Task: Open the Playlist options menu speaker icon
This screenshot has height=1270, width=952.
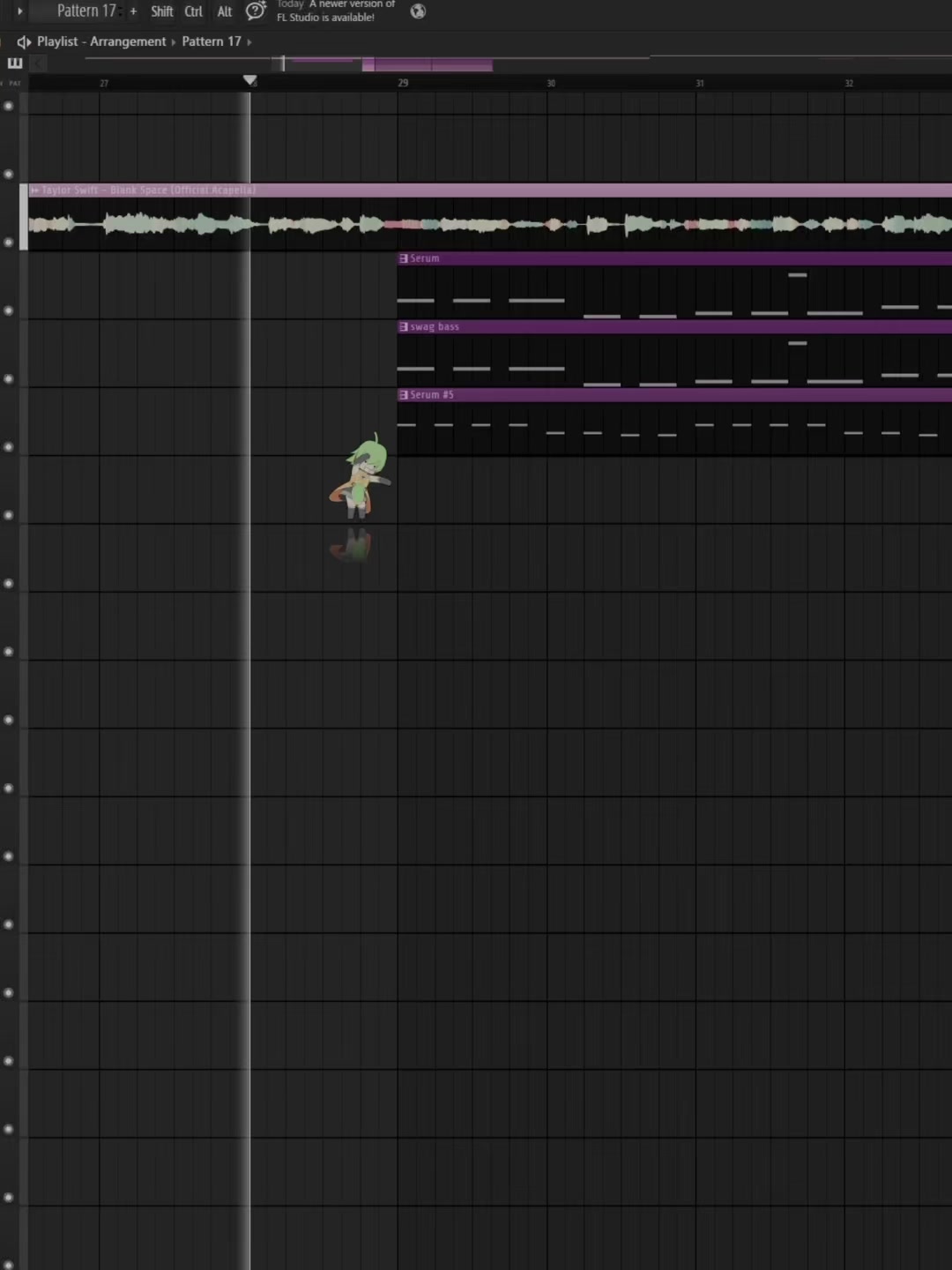Action: pyautogui.click(x=24, y=41)
